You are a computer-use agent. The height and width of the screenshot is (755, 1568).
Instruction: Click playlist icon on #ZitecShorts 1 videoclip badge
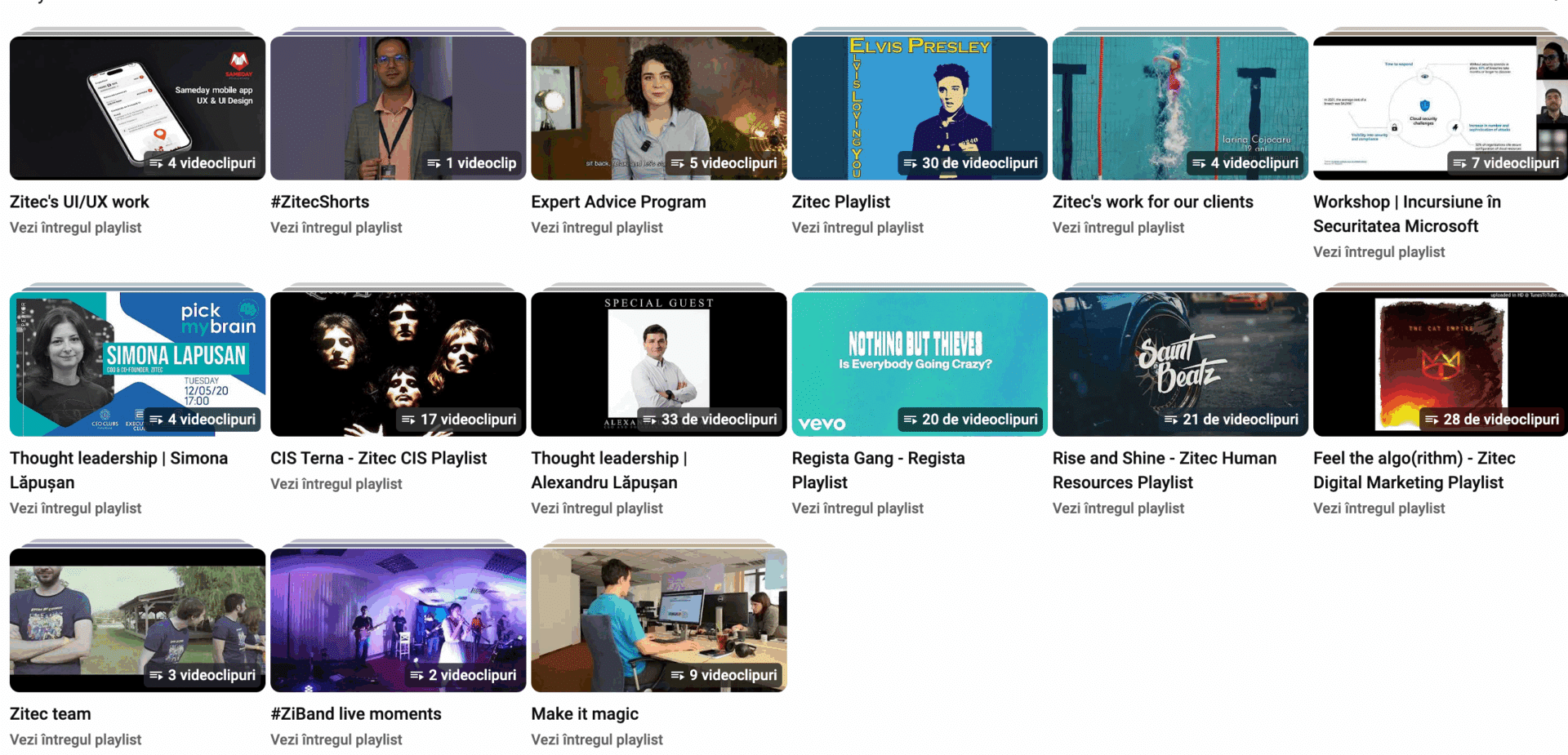434,164
